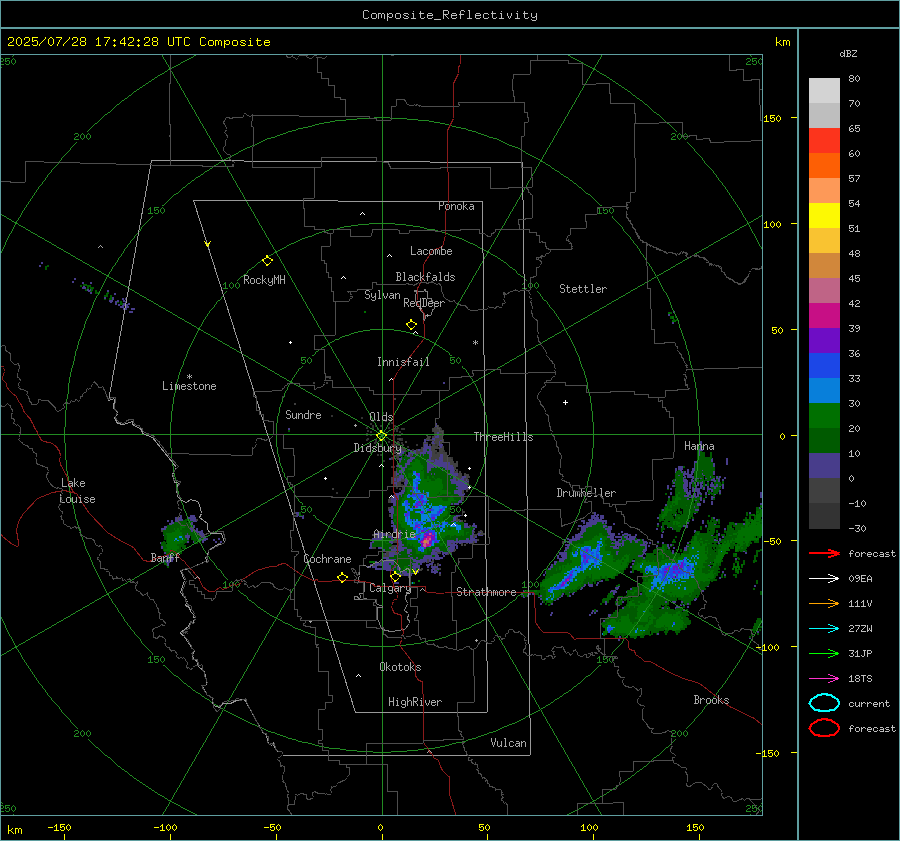Image resolution: width=900 pixels, height=841 pixels.
Task: Click the yellow diamond marker above Calgary
Action: coord(395,576)
